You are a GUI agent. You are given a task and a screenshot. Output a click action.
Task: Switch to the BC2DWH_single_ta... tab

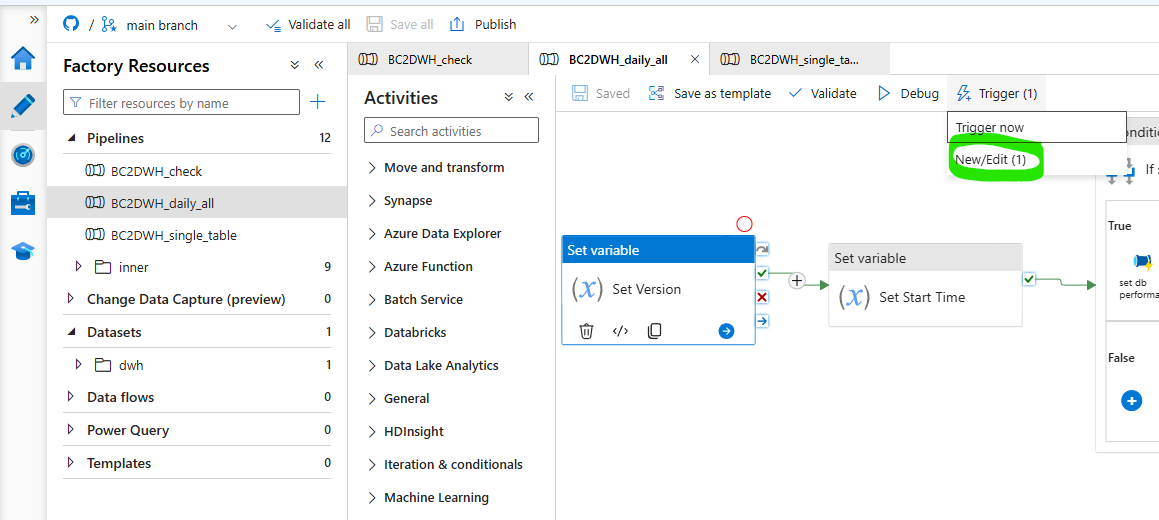click(799, 60)
